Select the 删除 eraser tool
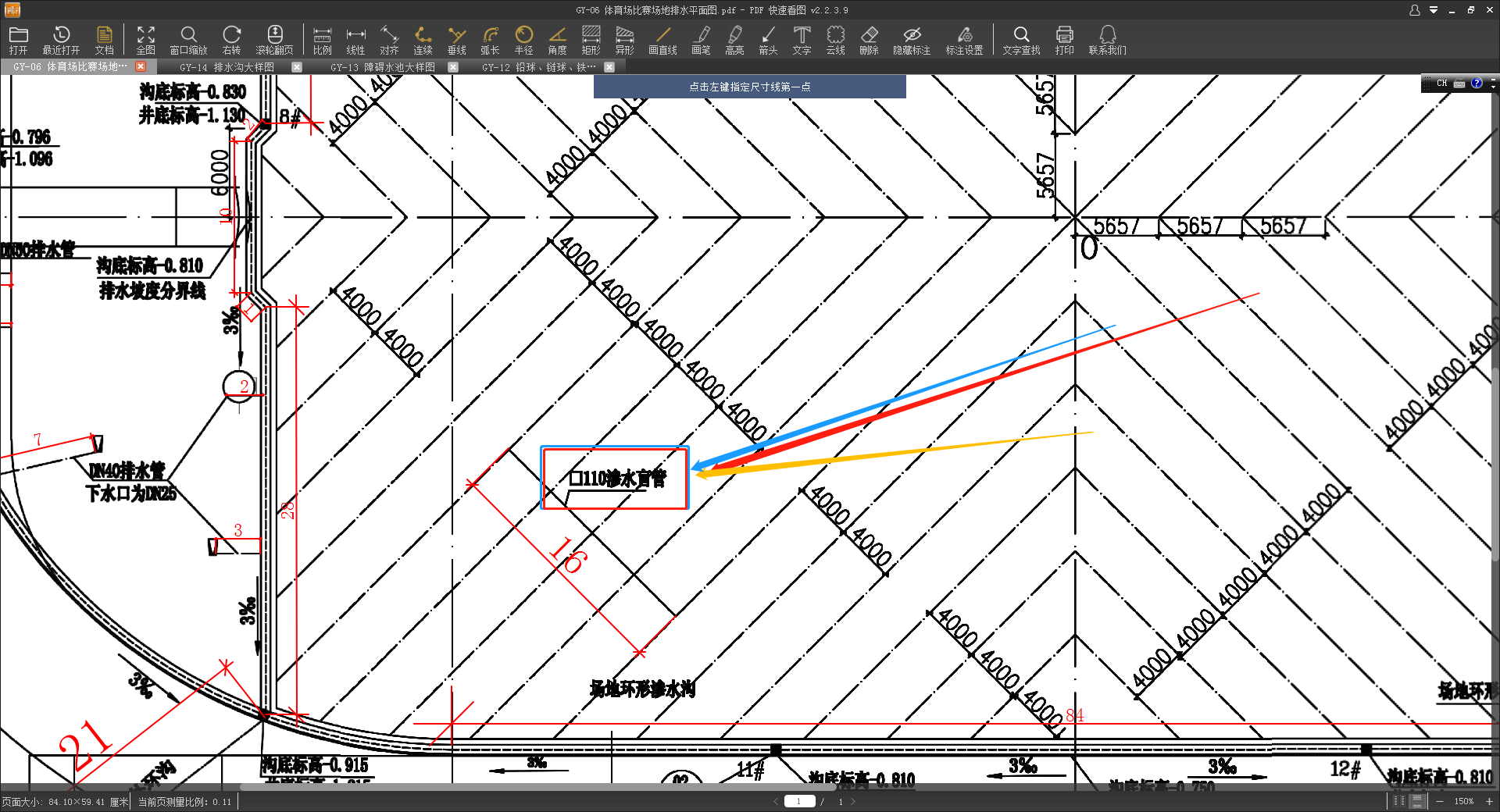Viewport: 1500px width, 812px height. click(869, 40)
